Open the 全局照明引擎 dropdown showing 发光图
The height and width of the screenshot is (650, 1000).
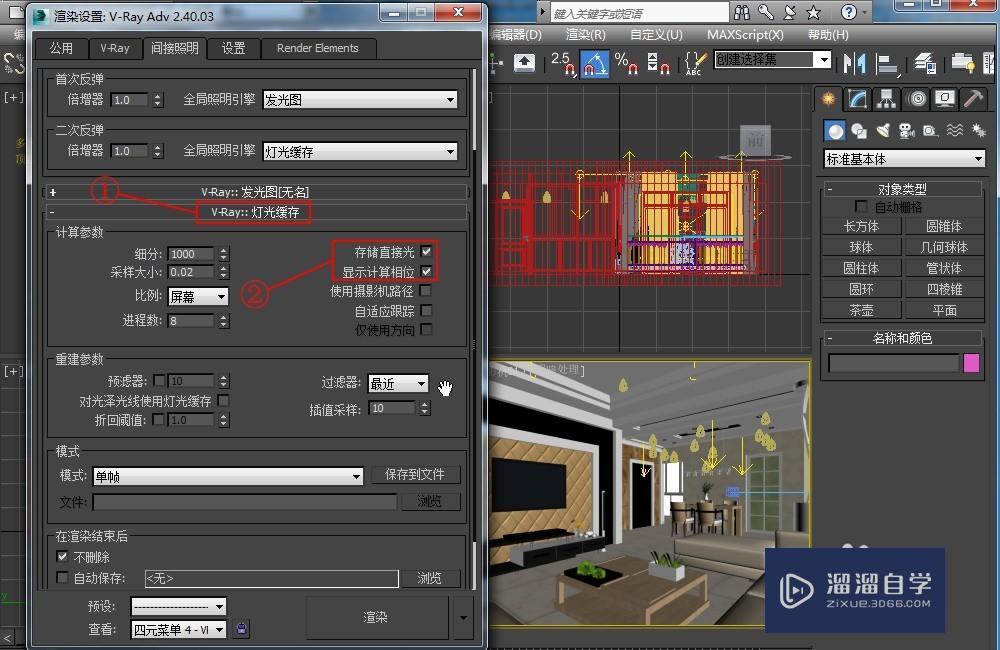(x=360, y=99)
